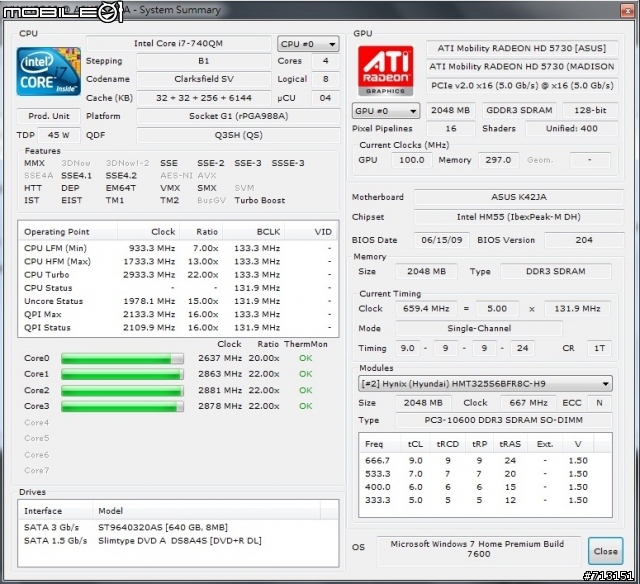The height and width of the screenshot is (584, 640).
Task: Click the Cores count field
Action: click(x=325, y=61)
